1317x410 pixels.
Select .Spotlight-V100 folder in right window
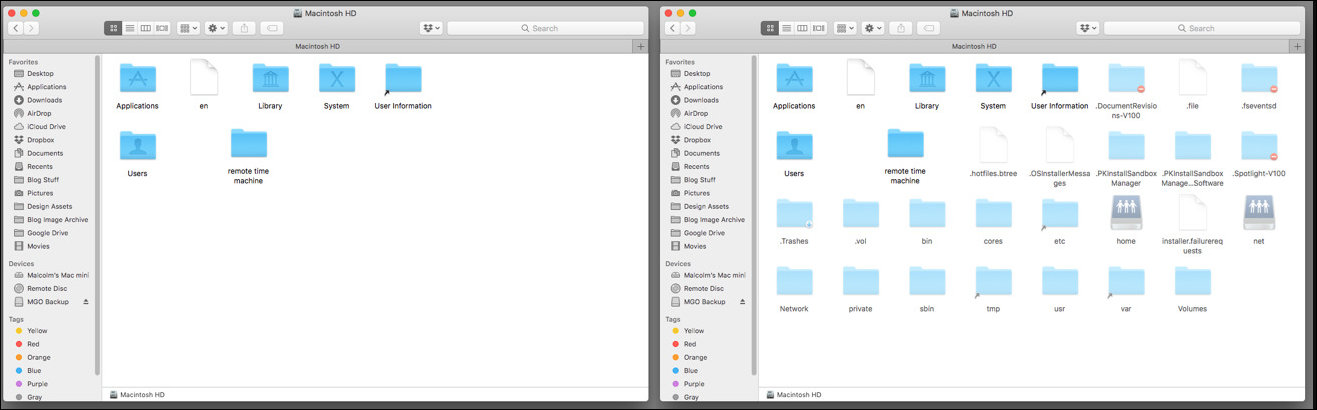pos(1259,146)
